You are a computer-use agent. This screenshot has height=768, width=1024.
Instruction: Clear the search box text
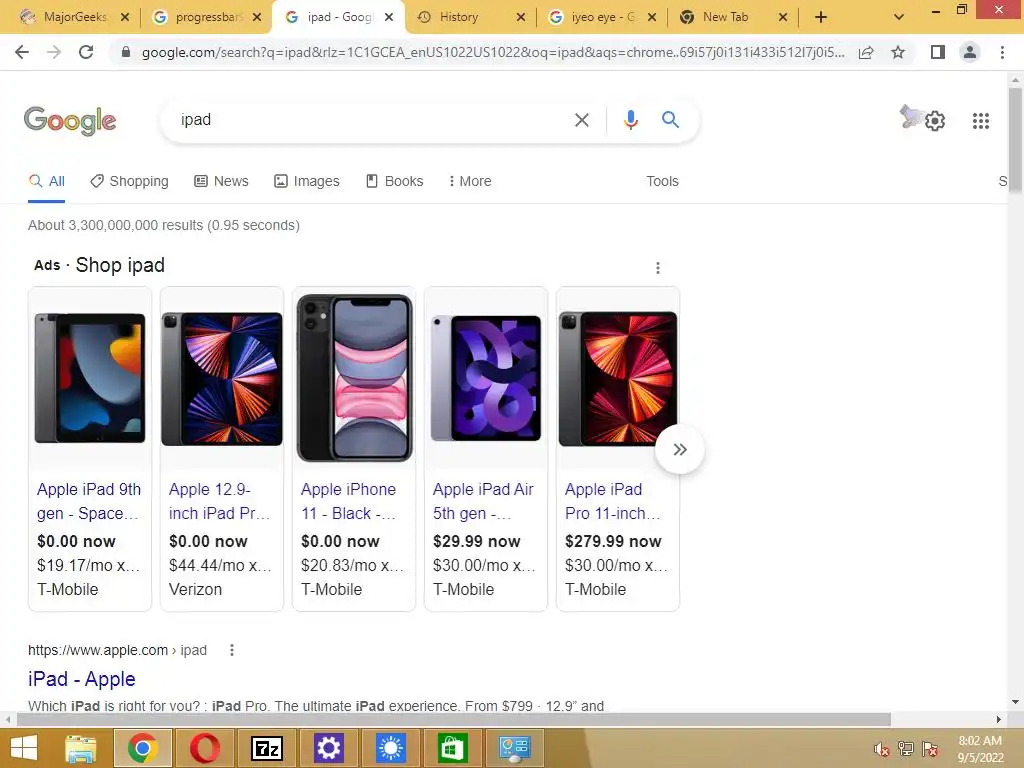pyautogui.click(x=581, y=120)
